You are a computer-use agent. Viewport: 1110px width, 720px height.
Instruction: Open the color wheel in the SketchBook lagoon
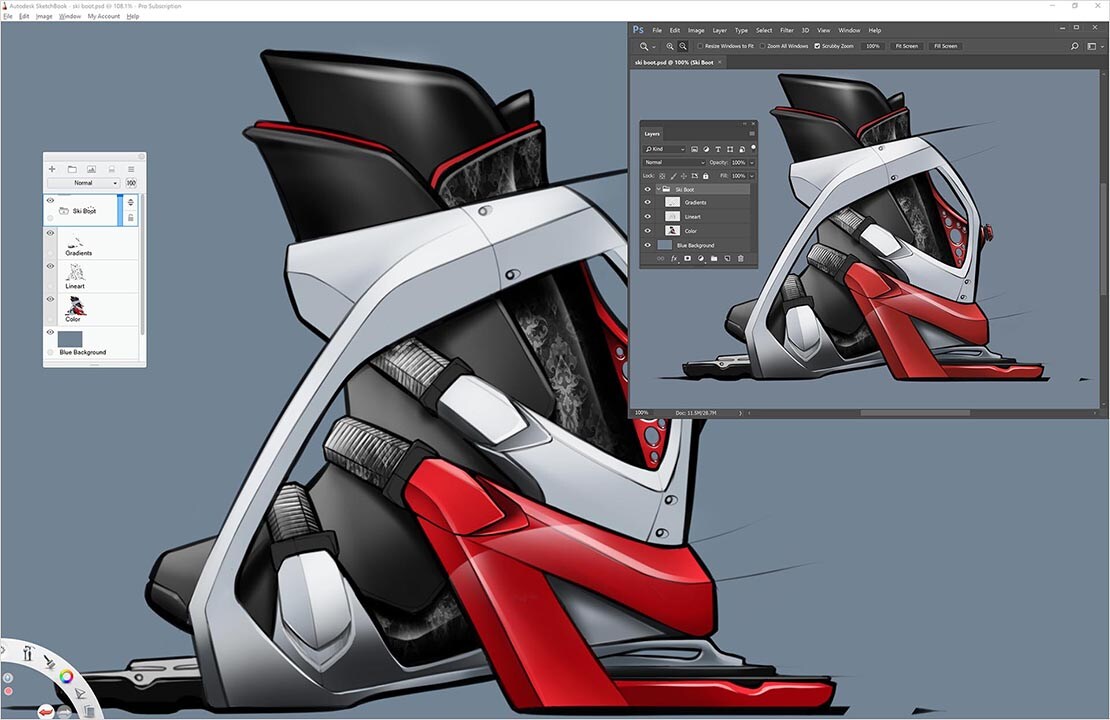pyautogui.click(x=66, y=676)
